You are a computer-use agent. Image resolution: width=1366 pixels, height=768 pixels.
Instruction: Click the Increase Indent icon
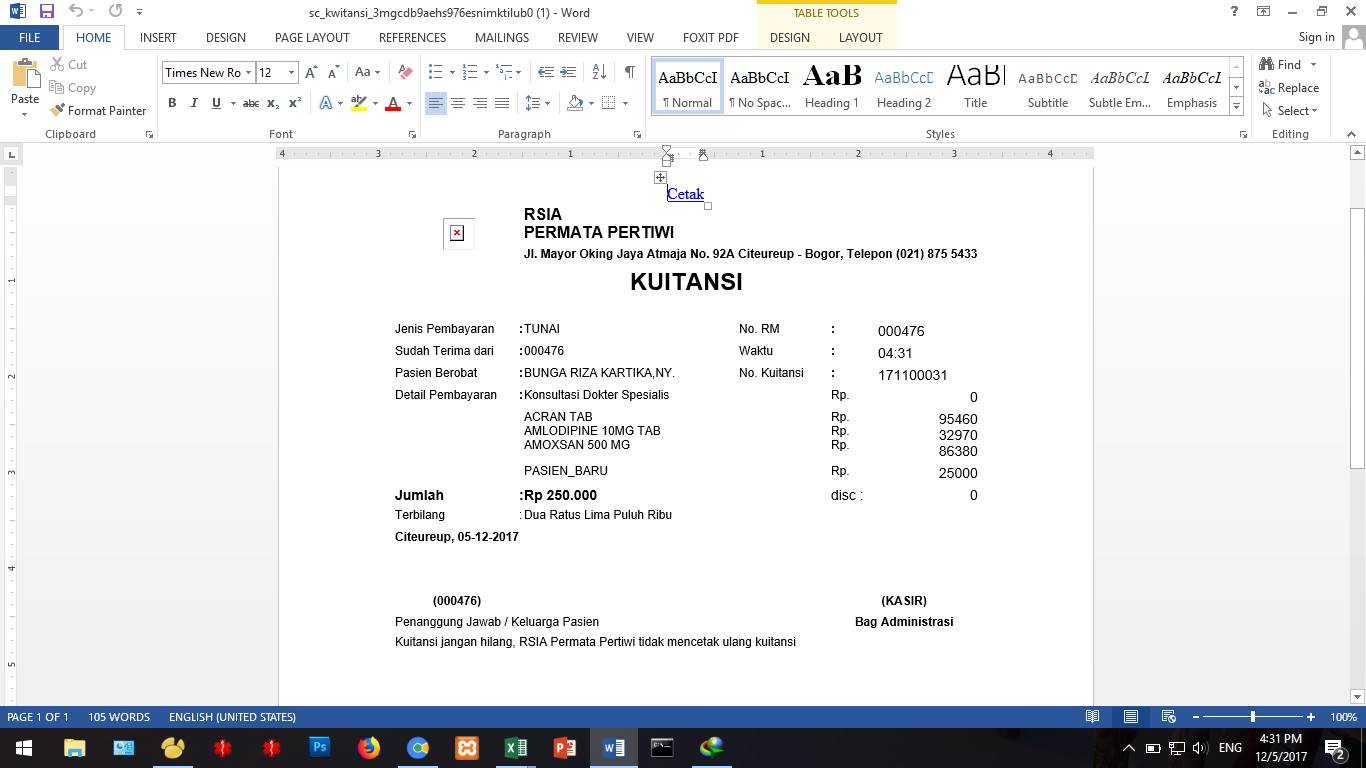[x=570, y=73]
